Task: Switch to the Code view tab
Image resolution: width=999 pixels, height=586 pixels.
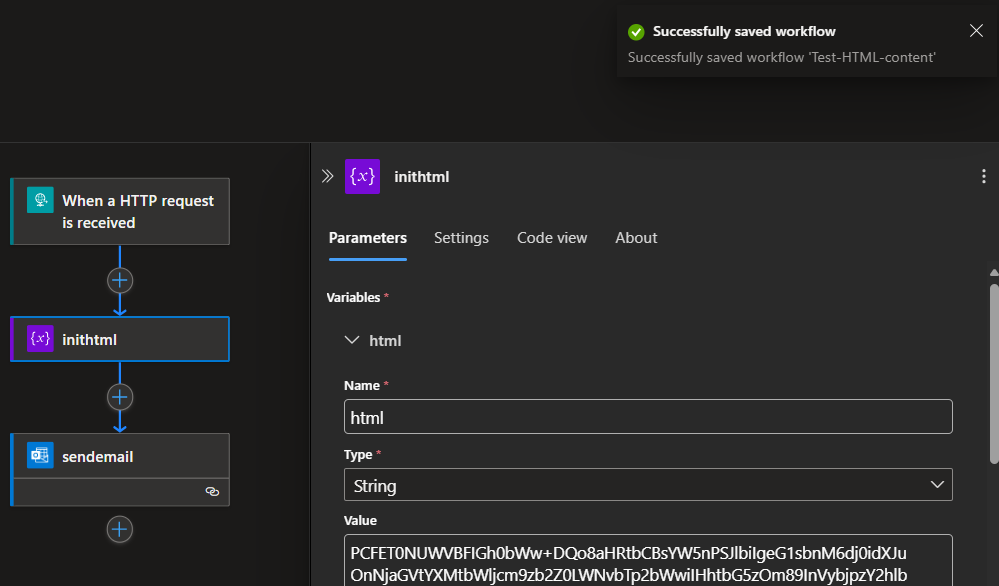Action: click(552, 238)
